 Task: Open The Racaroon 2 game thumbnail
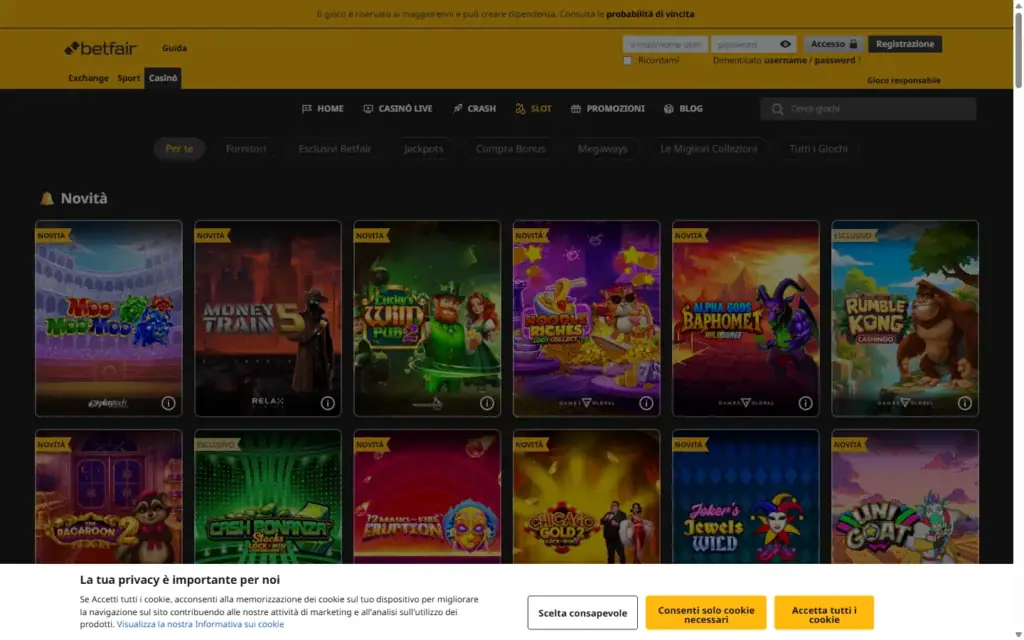click(x=108, y=497)
